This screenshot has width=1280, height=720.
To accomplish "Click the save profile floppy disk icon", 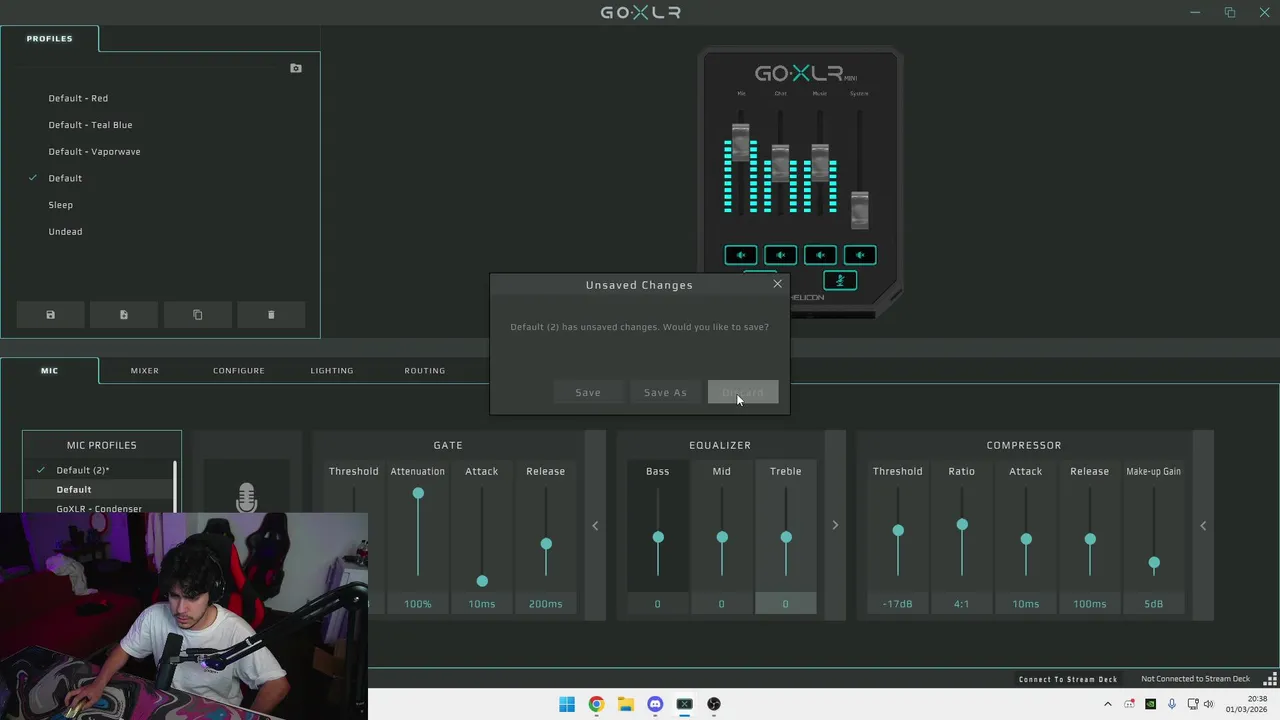I will point(50,315).
